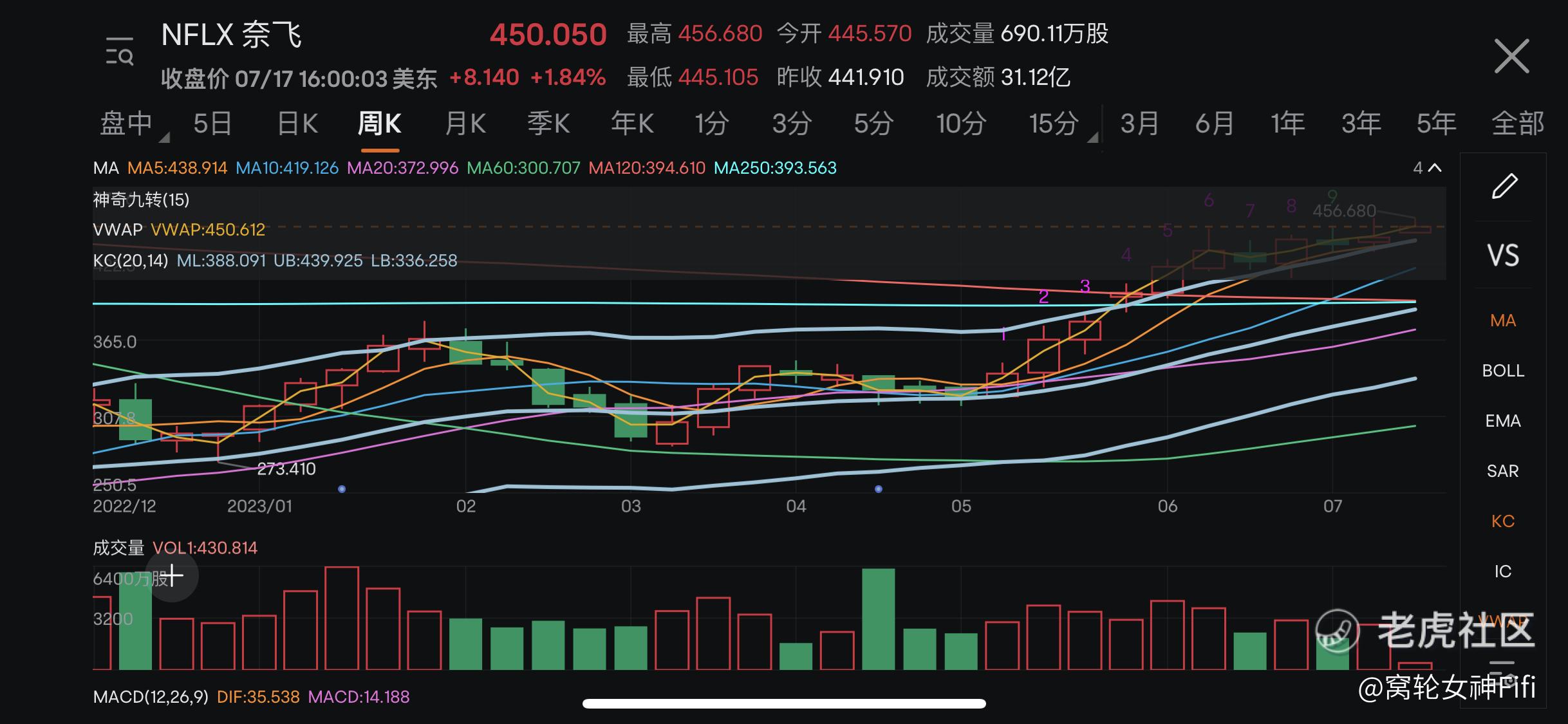
Task: Tap the MA20:372.996 legend value
Action: [x=403, y=169]
